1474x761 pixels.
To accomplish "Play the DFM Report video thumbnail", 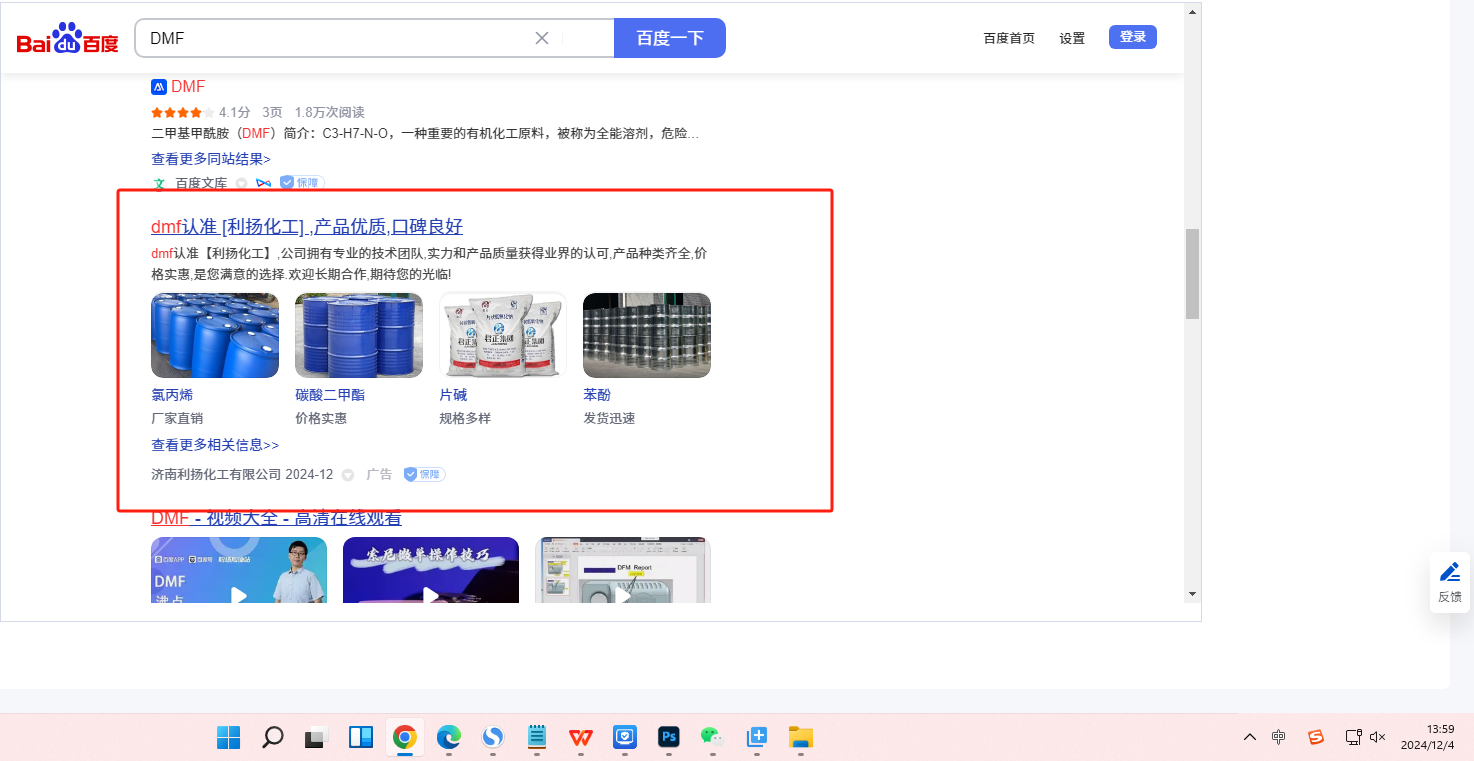I will pyautogui.click(x=623, y=570).
